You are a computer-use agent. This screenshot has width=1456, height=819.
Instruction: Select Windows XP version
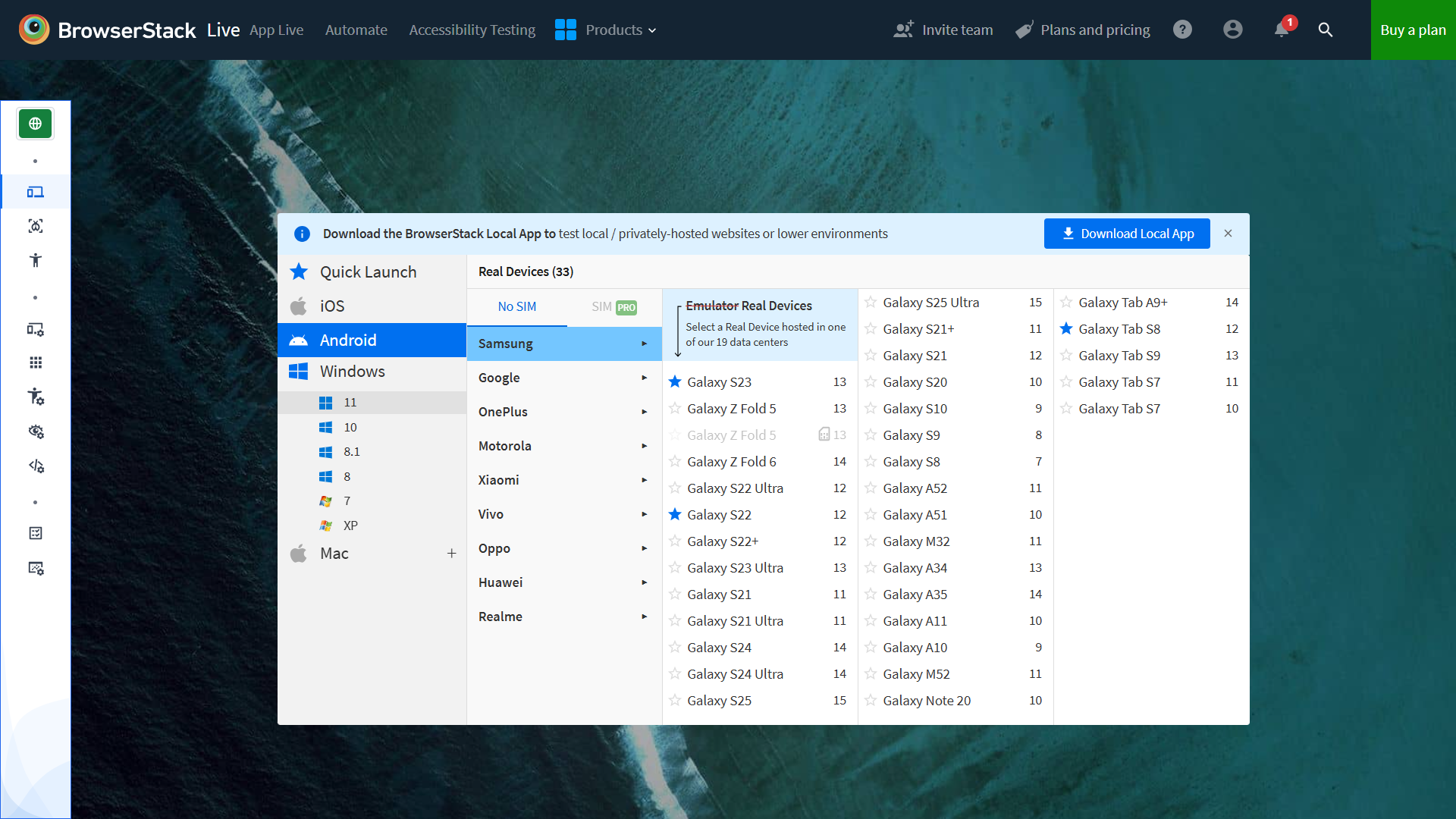point(372,526)
